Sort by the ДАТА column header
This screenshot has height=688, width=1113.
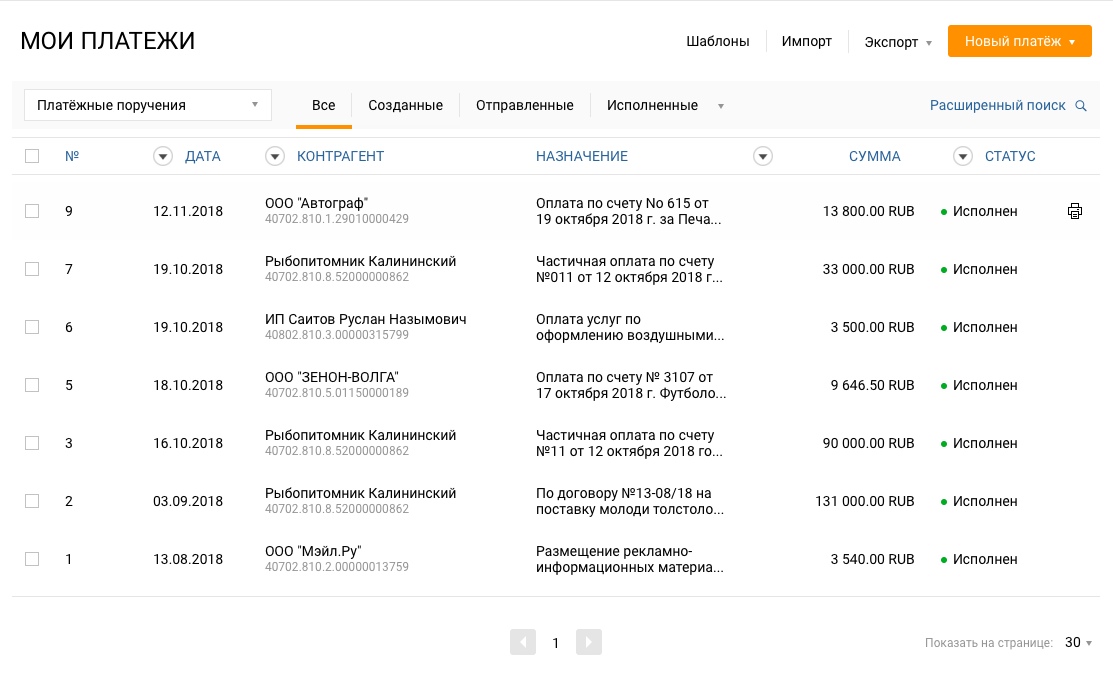203,156
